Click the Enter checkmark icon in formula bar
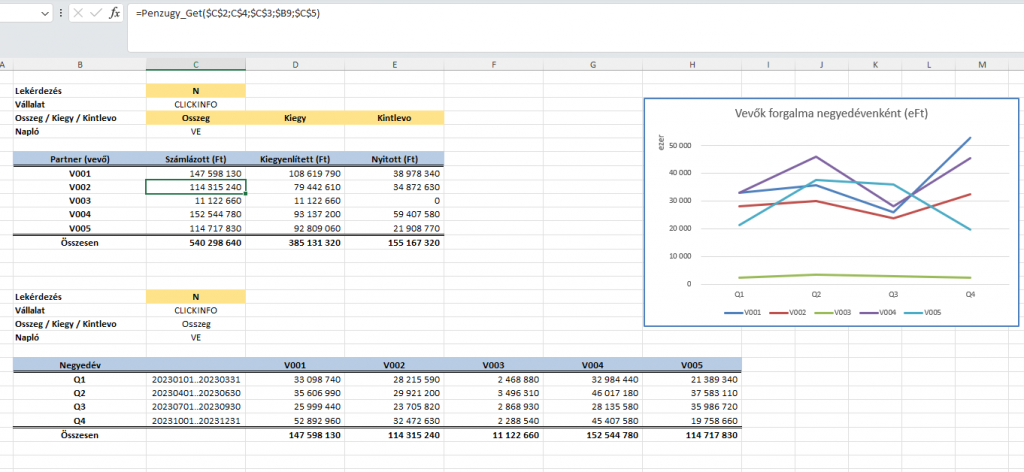The height and width of the screenshot is (472, 1024). (x=97, y=13)
